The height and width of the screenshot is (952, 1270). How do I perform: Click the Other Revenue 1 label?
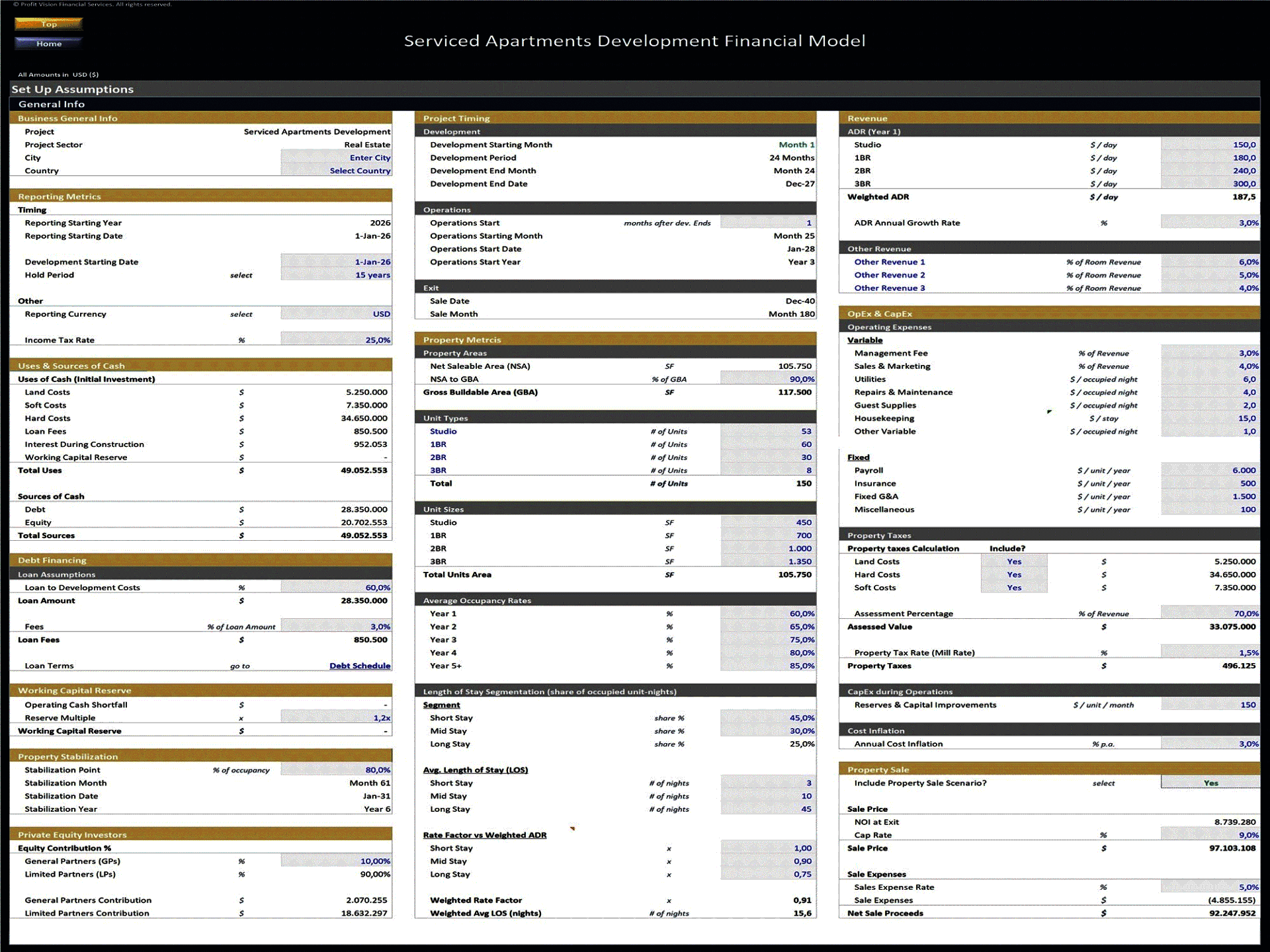coord(890,262)
